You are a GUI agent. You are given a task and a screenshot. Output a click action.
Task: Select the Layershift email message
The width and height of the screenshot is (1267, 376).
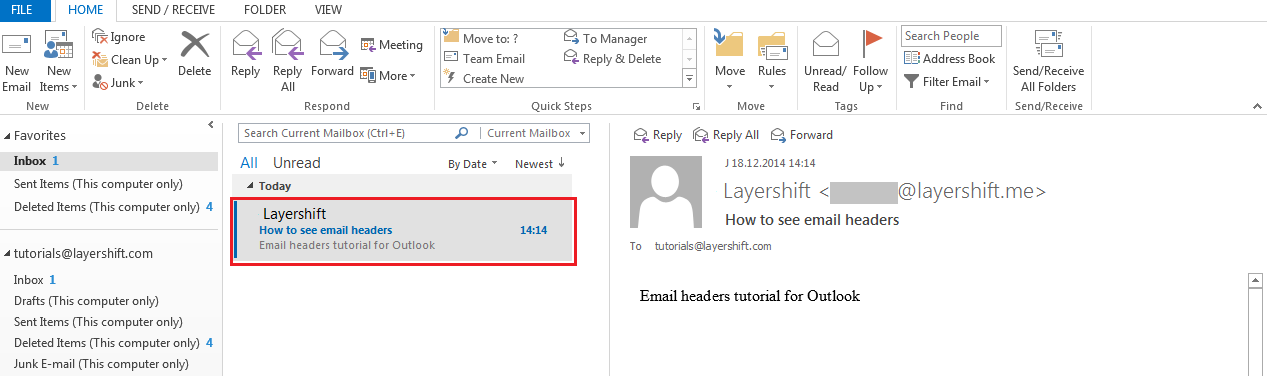pyautogui.click(x=403, y=230)
